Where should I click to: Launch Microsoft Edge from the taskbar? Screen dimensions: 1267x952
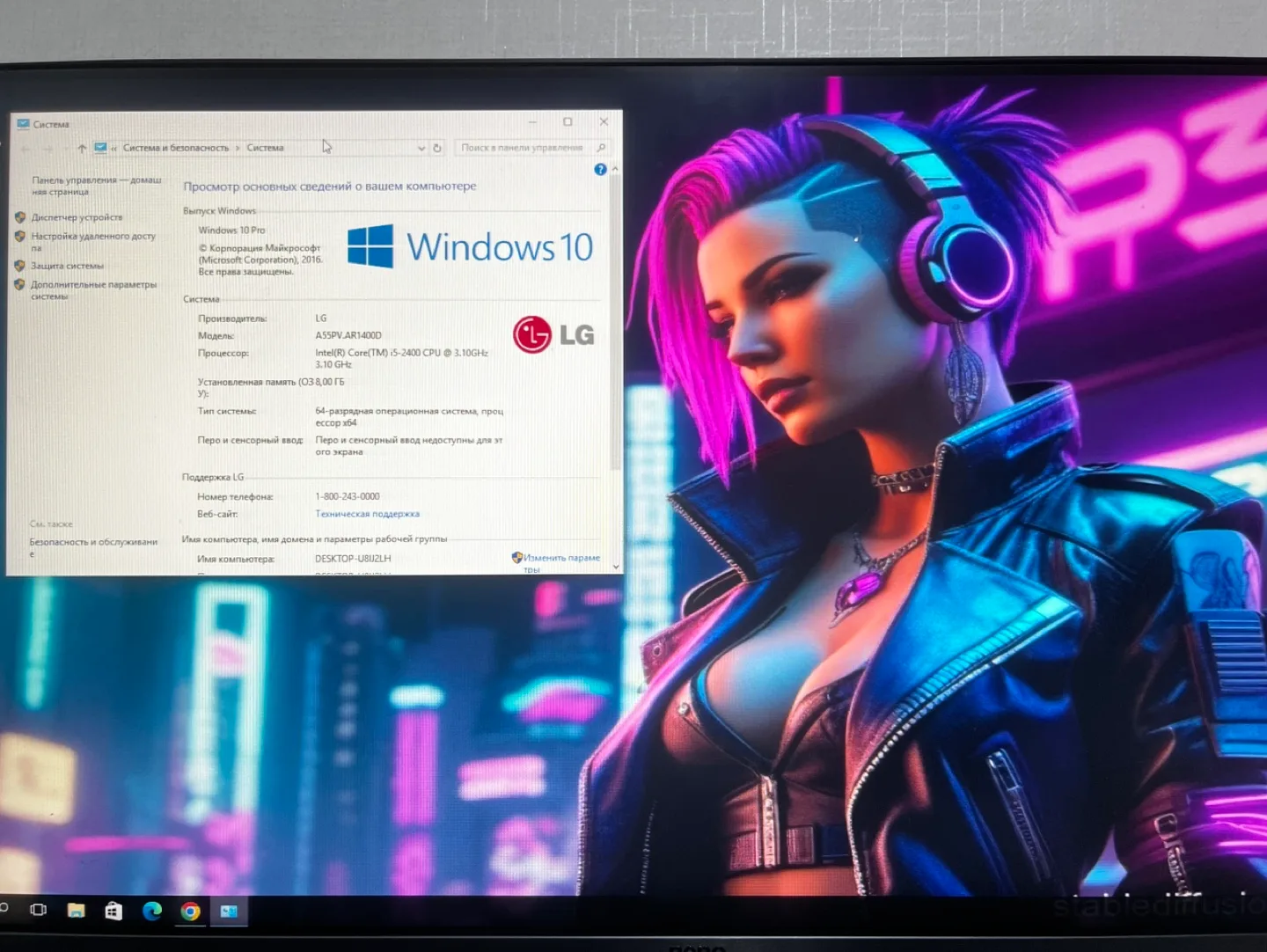152,911
